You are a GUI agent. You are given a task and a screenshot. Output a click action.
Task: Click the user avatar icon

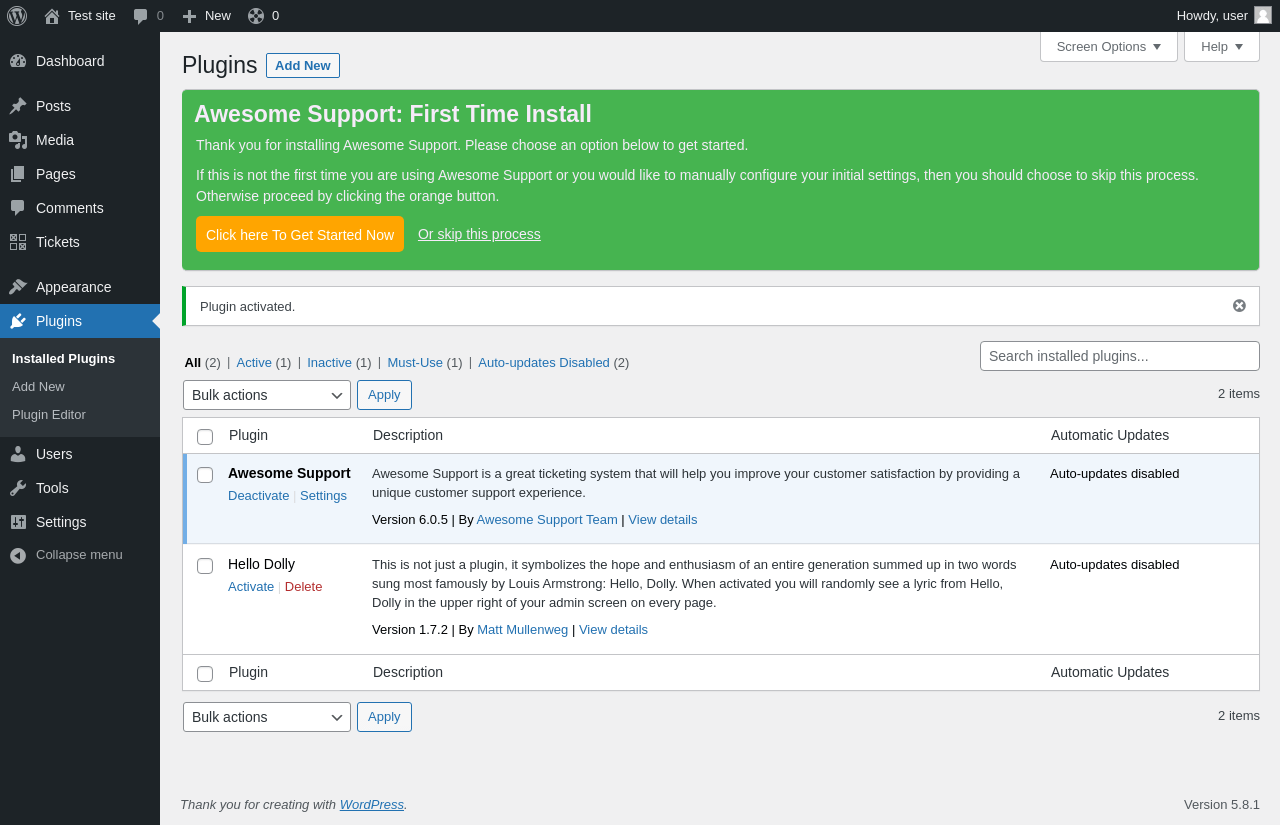pos(1263,15)
